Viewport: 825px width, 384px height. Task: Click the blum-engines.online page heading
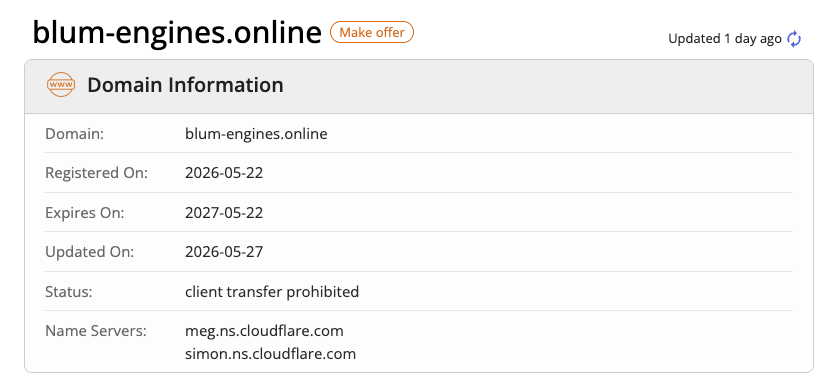[x=177, y=33]
